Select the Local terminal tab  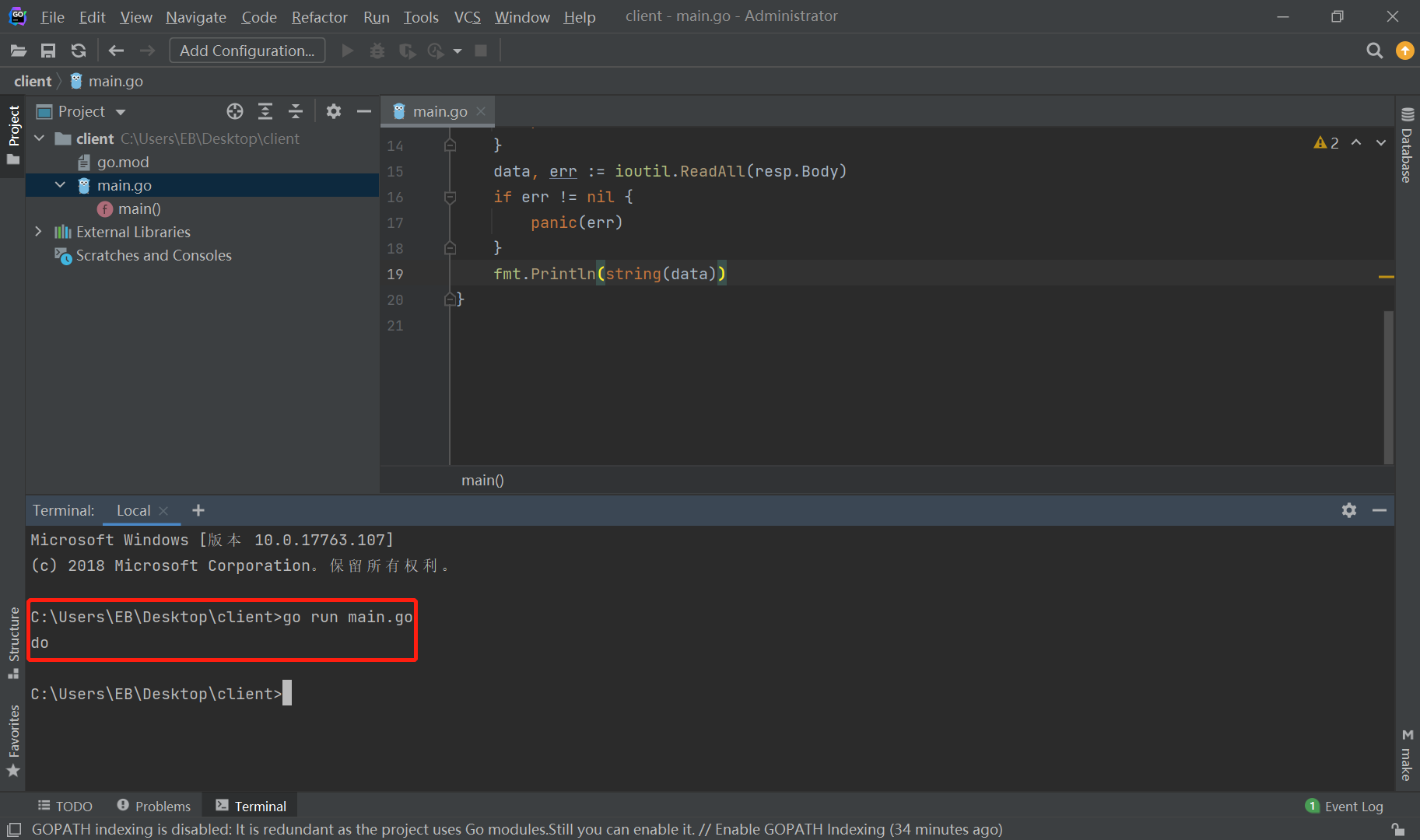click(133, 510)
